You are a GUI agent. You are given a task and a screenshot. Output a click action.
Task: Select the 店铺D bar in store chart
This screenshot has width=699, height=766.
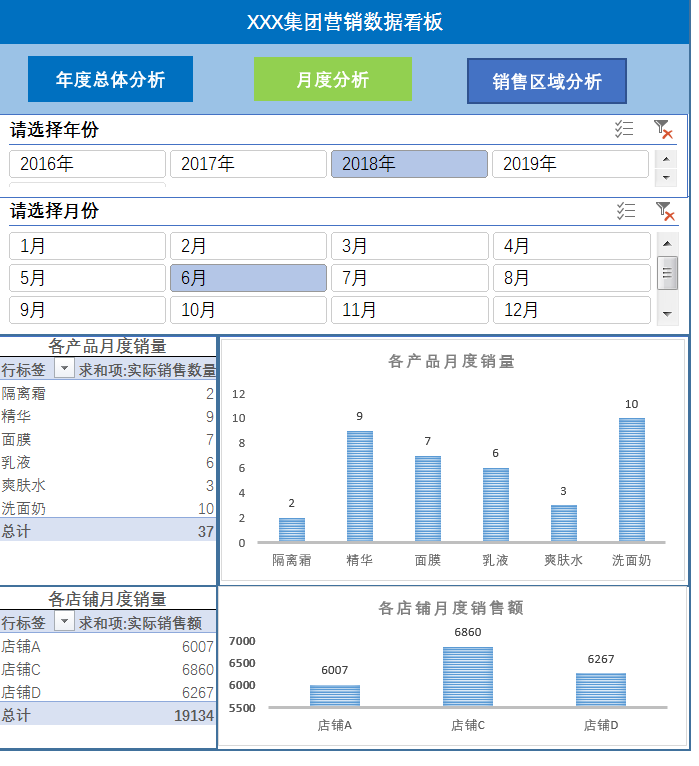[601, 690]
